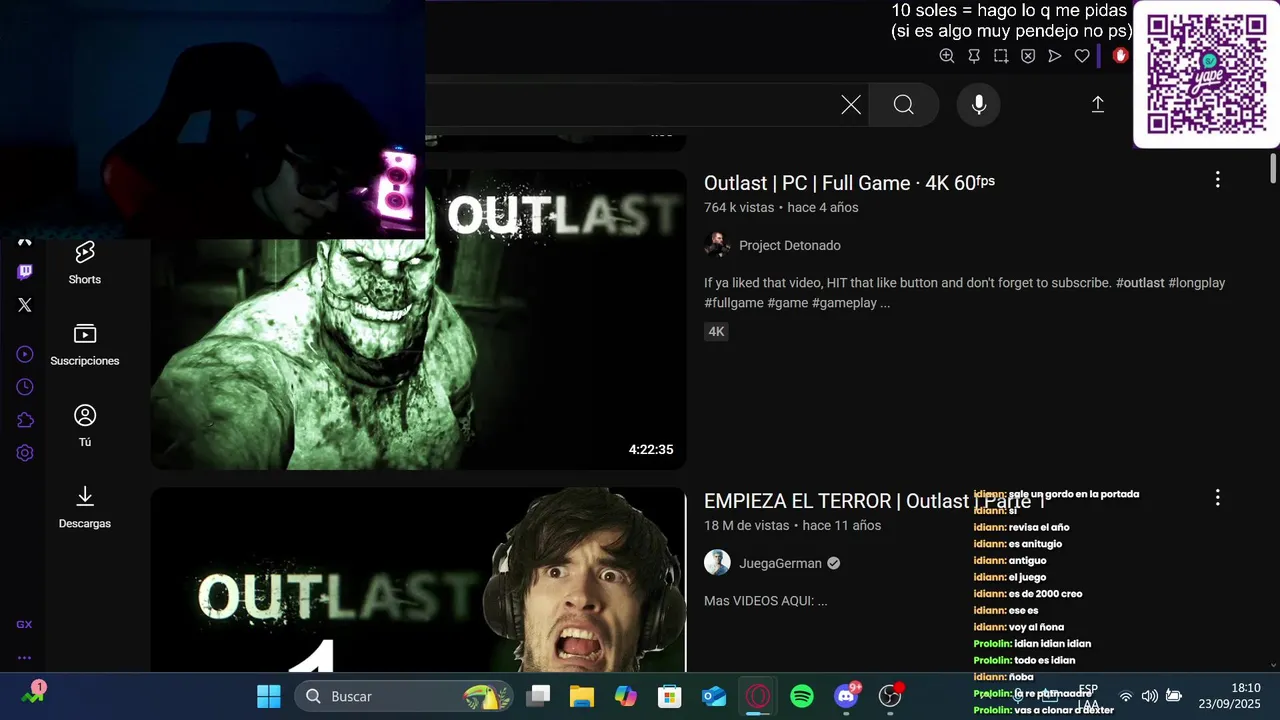This screenshot has width=1280, height=720.
Task: Click the YouTube search magnifier button
Action: [904, 105]
